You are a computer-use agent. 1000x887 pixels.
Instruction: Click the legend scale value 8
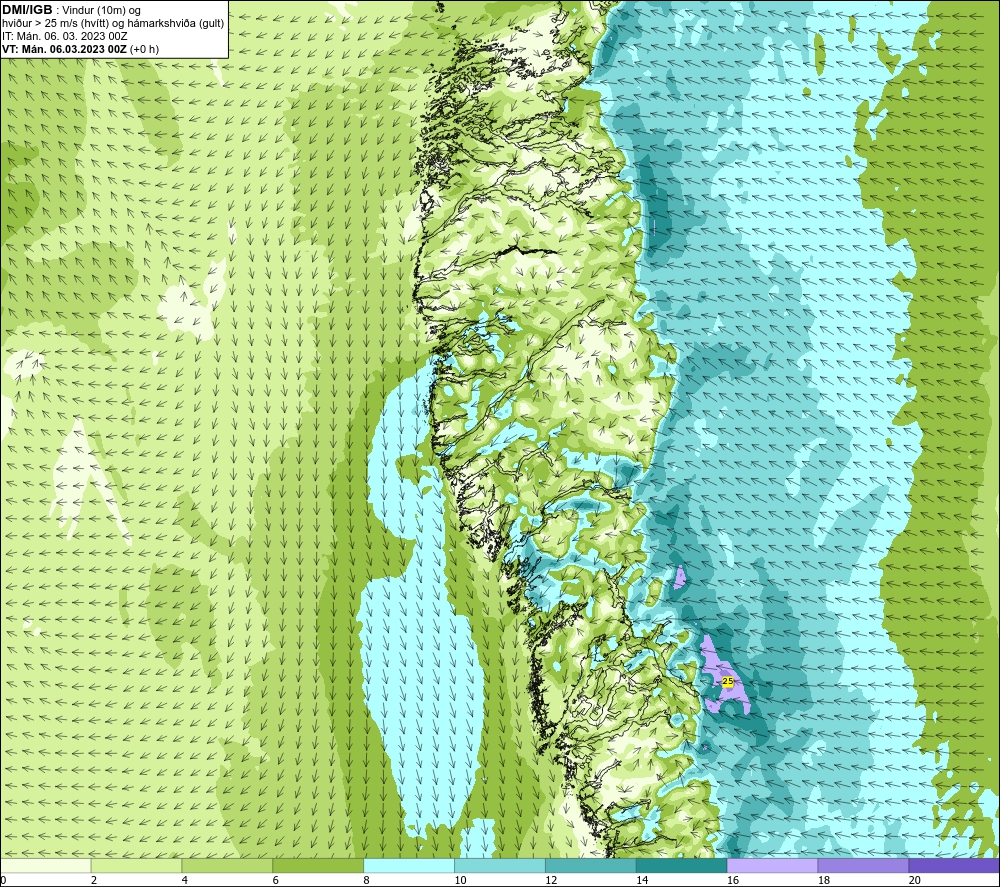coord(367,880)
